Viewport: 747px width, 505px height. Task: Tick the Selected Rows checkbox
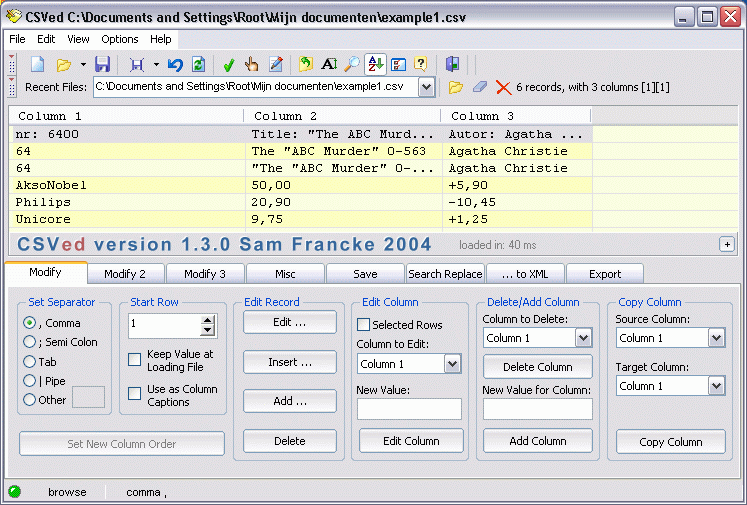click(364, 325)
